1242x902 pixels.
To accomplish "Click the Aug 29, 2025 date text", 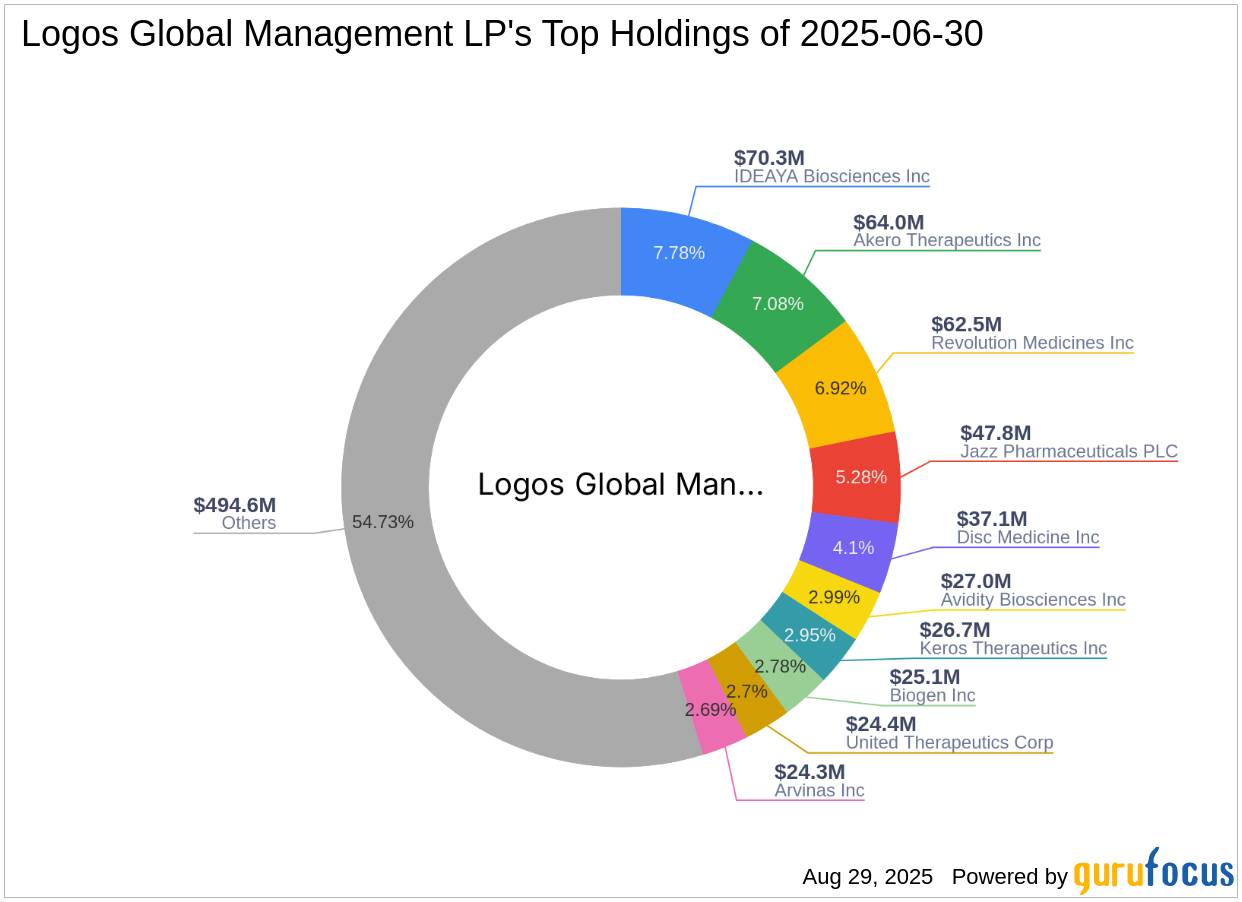I will pyautogui.click(x=866, y=876).
